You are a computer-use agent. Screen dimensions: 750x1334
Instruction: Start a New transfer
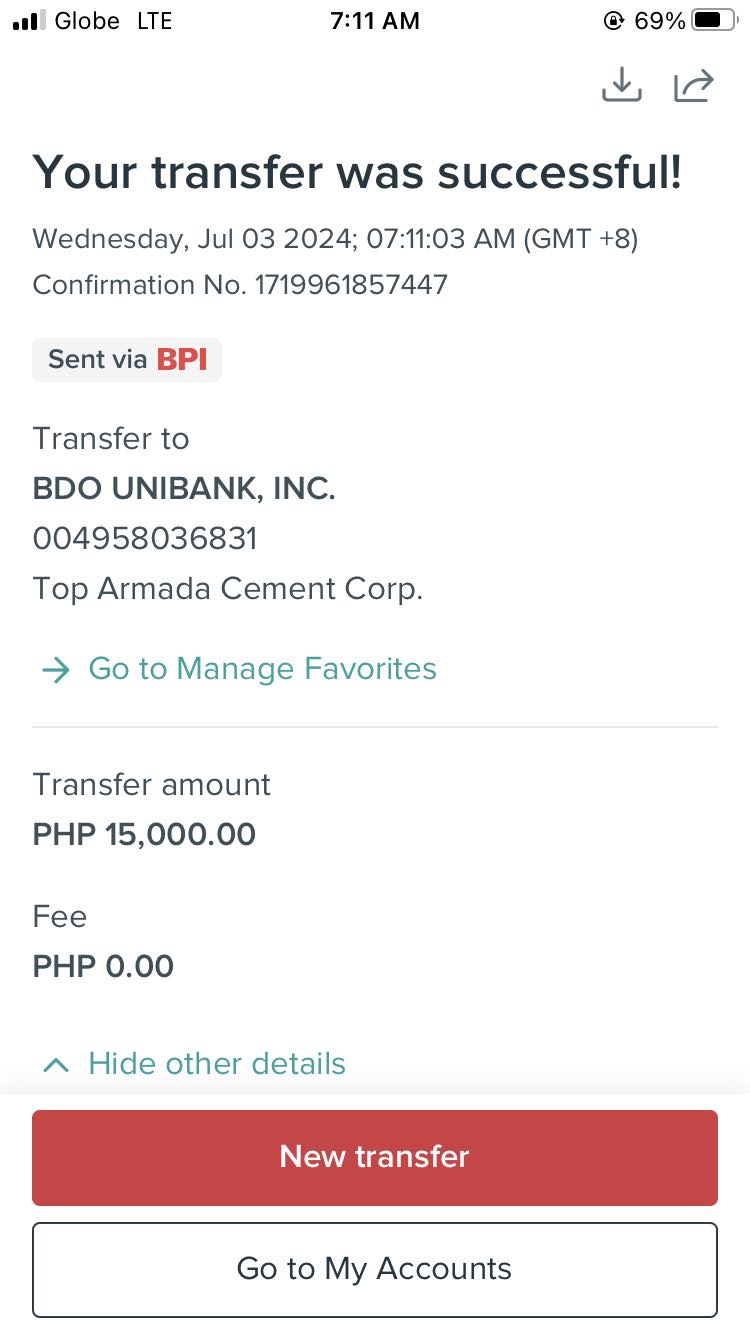tap(375, 1157)
